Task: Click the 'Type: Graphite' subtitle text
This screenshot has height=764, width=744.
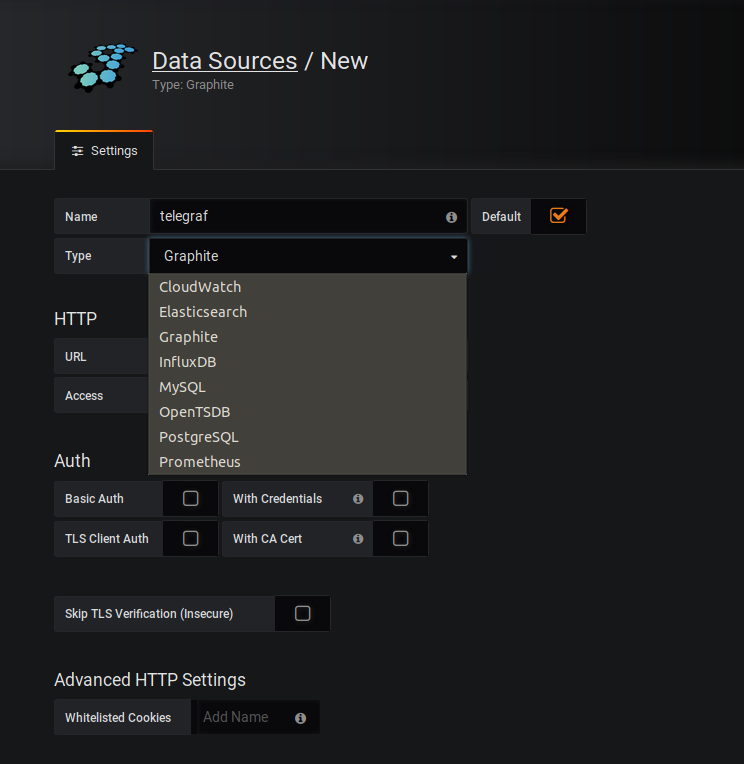Action: 193,85
